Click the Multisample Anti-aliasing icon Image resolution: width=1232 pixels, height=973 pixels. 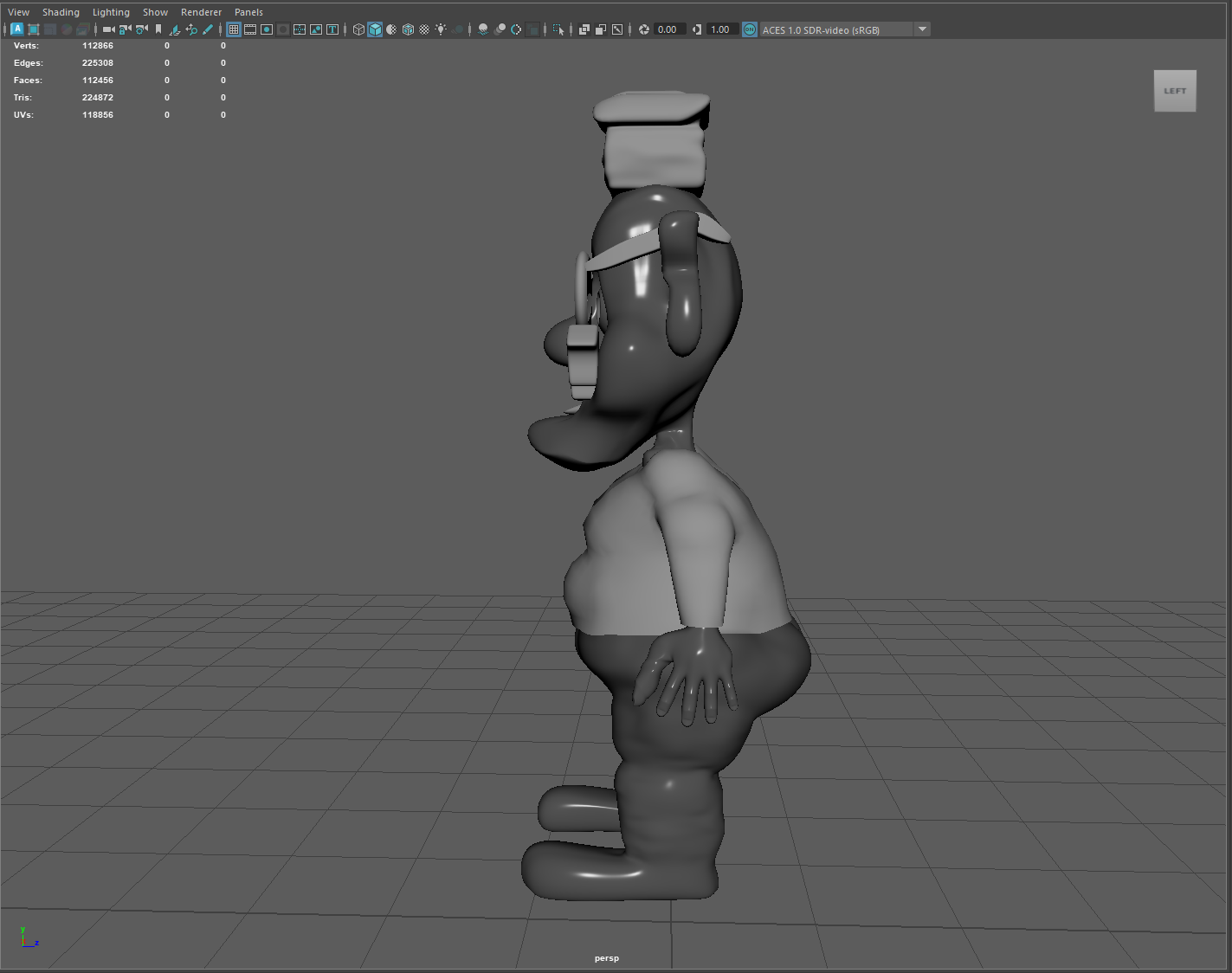(x=516, y=29)
